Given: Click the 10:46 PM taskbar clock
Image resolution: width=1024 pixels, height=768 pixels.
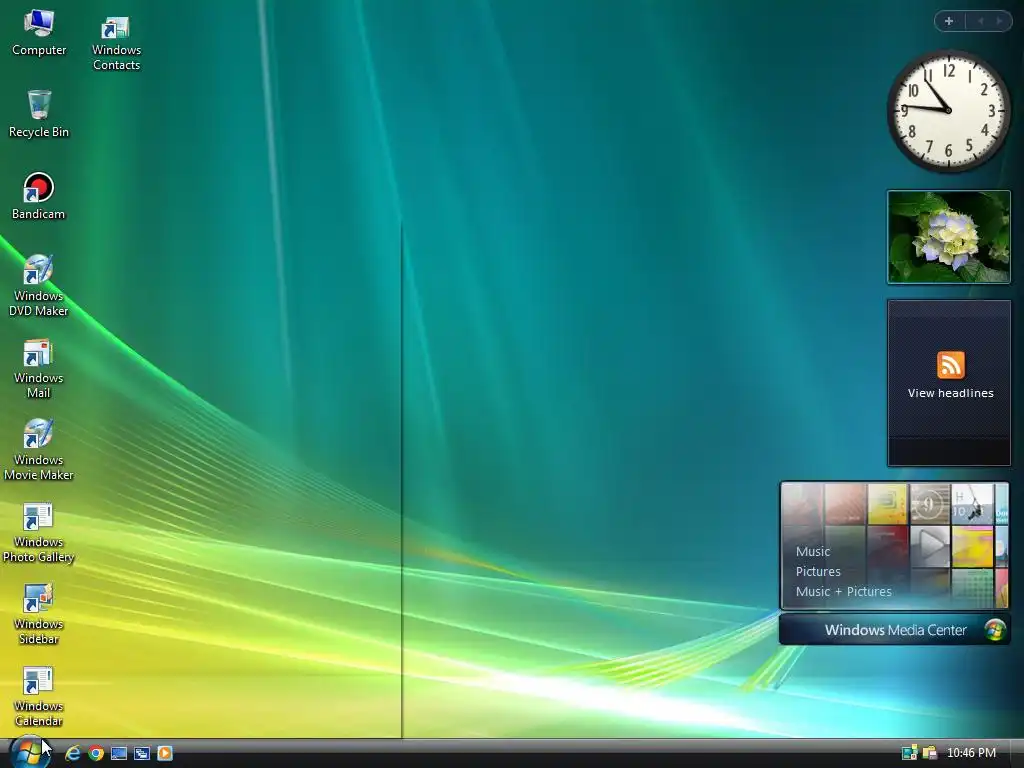Looking at the screenshot, I should point(971,753).
